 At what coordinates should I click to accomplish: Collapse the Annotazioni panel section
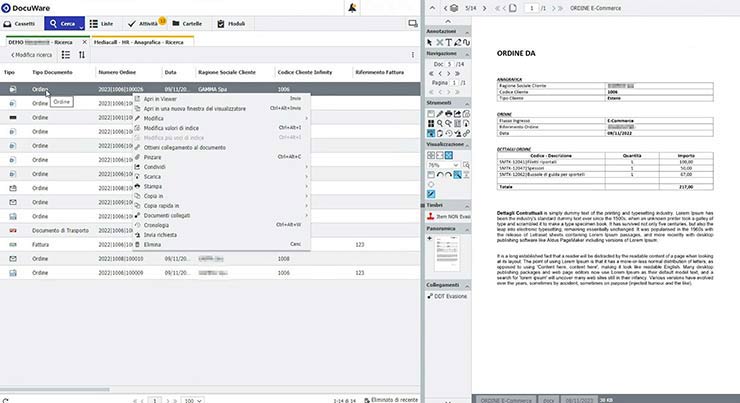tap(466, 32)
